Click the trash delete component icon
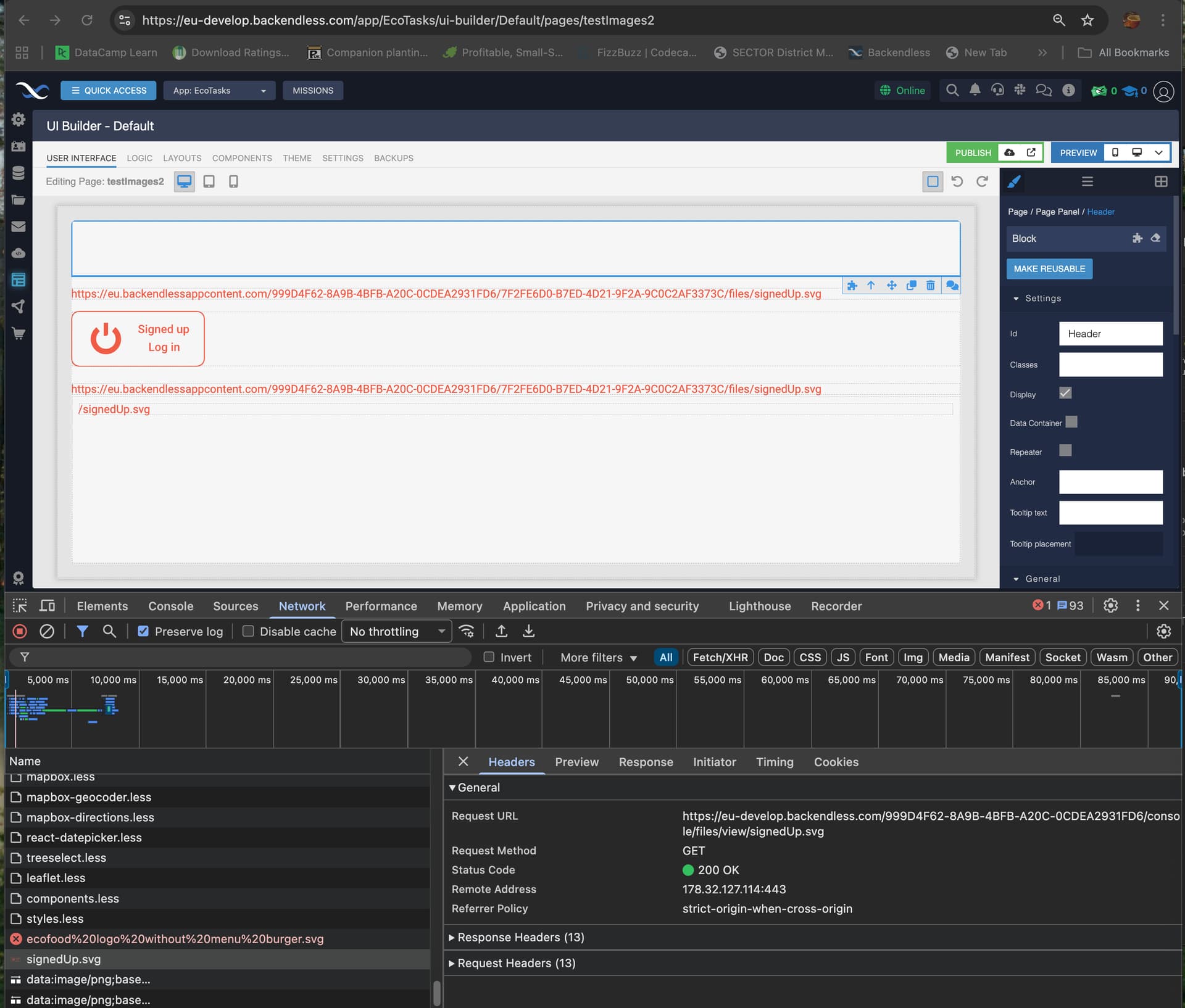Viewport: 1185px width, 1008px height. click(930, 285)
